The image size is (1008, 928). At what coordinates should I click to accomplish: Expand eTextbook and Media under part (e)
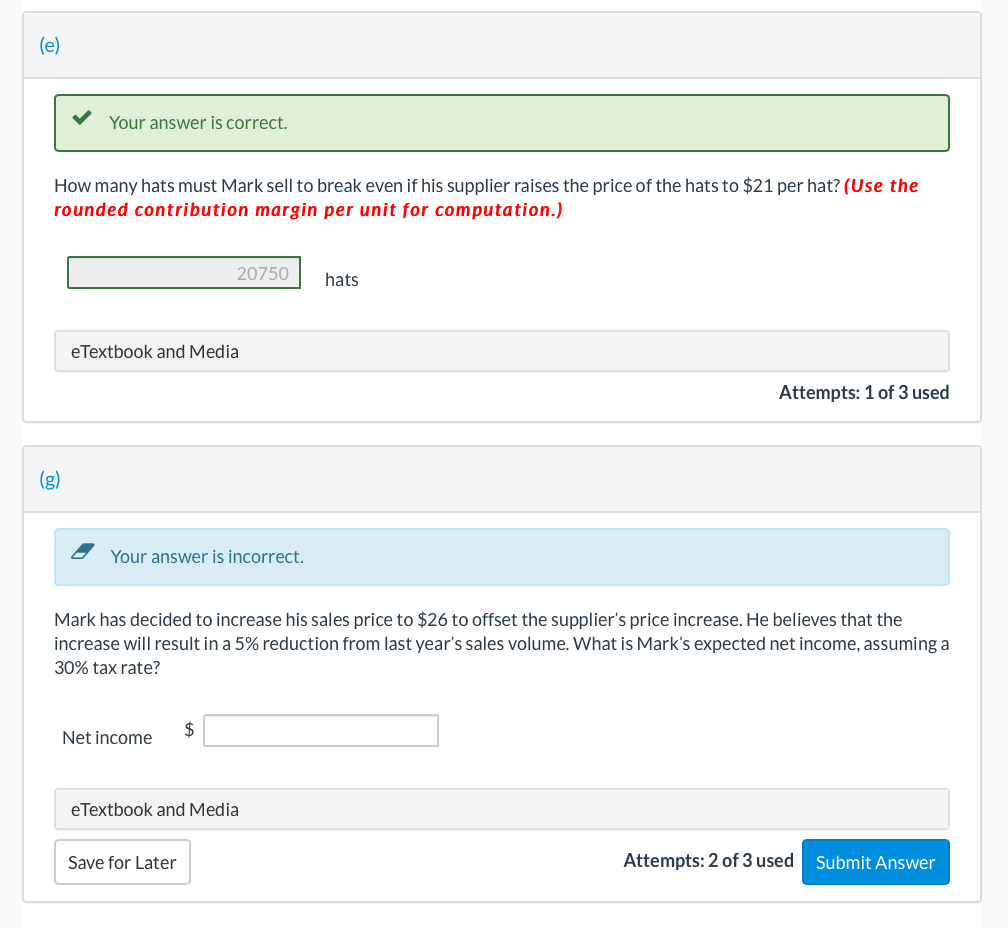tap(155, 352)
